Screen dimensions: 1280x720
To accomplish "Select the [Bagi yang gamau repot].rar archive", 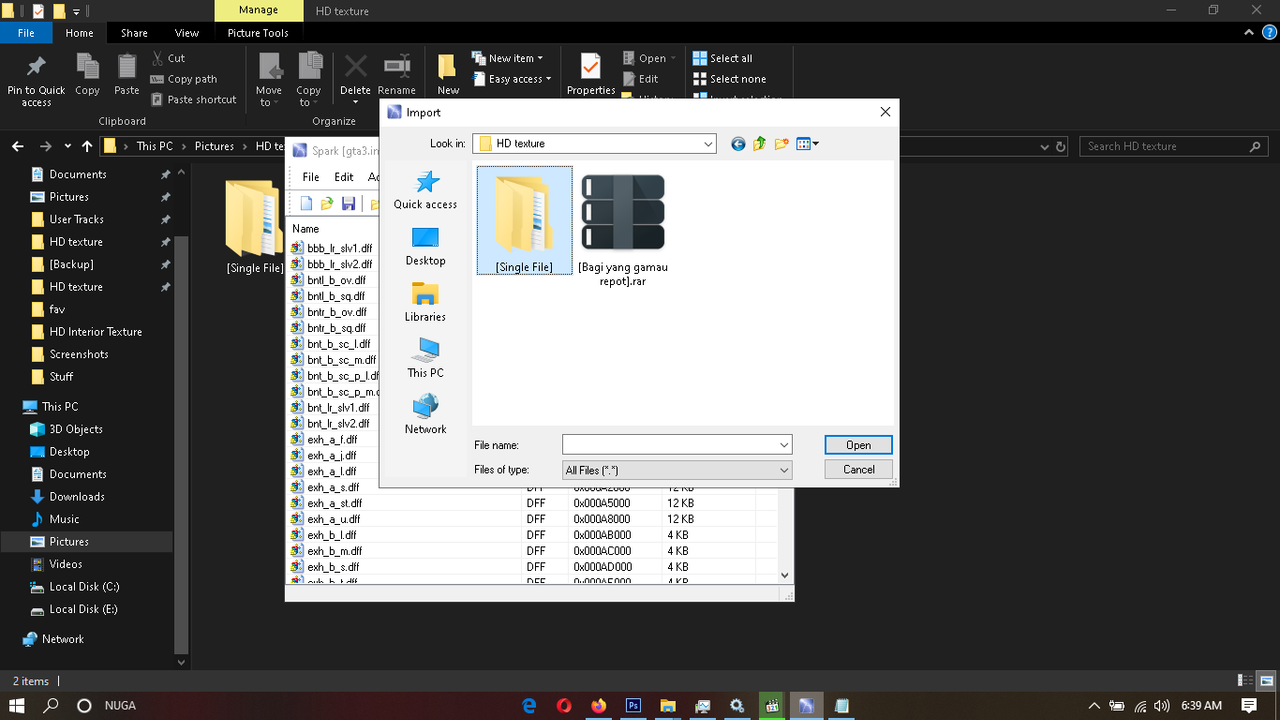I will [623, 230].
